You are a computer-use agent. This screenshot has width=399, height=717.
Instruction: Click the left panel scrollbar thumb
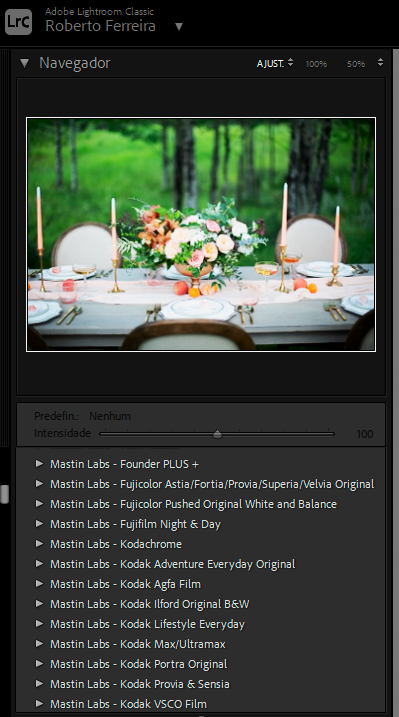coord(5,494)
